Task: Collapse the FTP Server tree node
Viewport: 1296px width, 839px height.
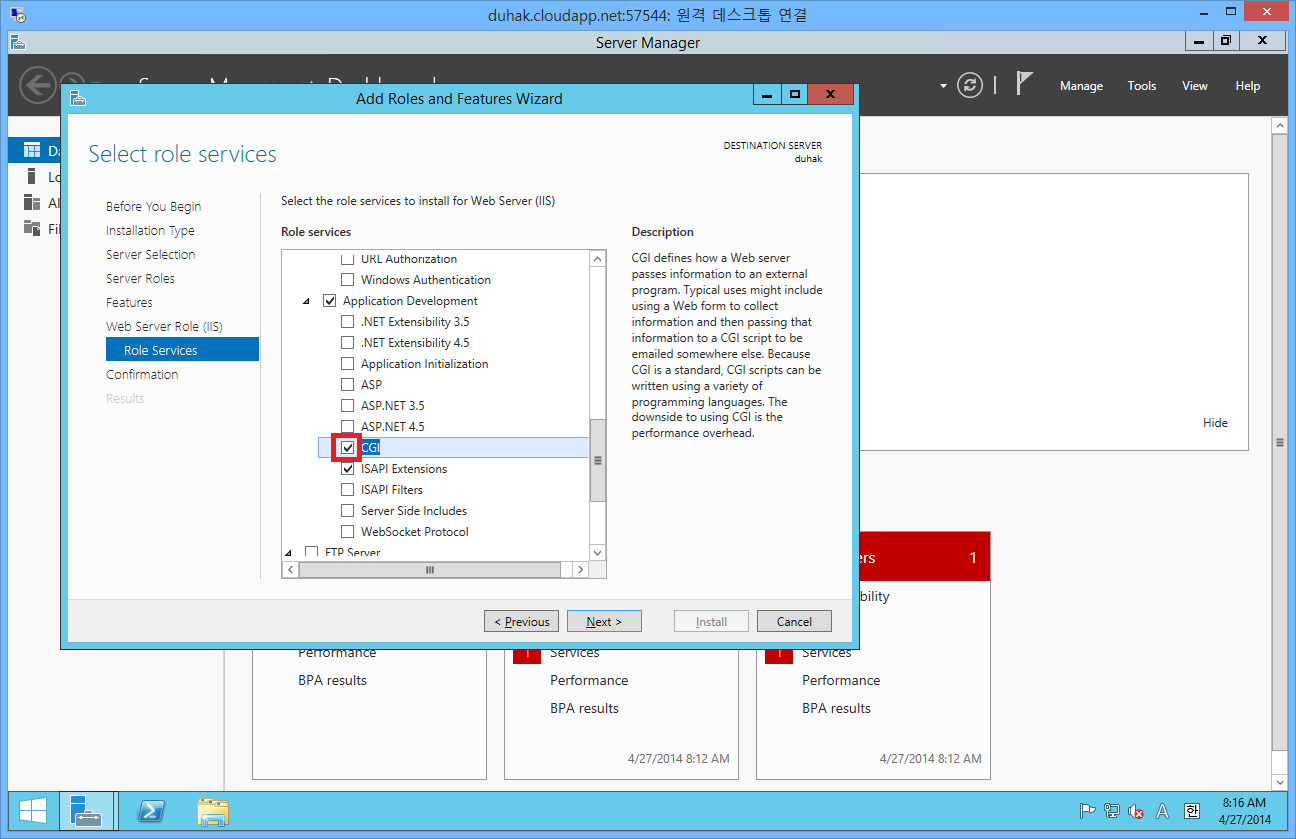Action: (289, 552)
